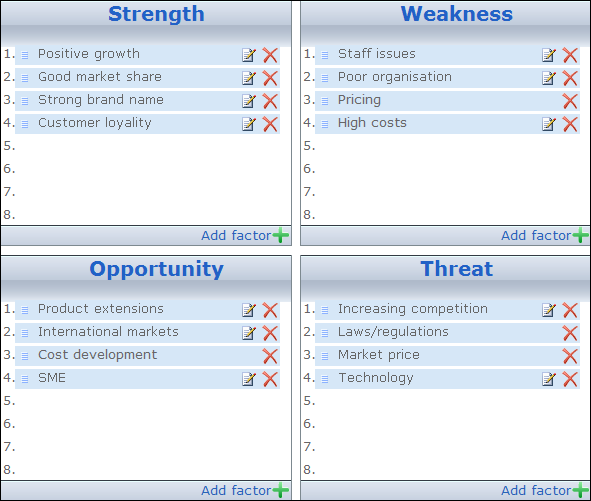Remove the Laws/regulations threat
The height and width of the screenshot is (501, 591).
[x=570, y=333]
